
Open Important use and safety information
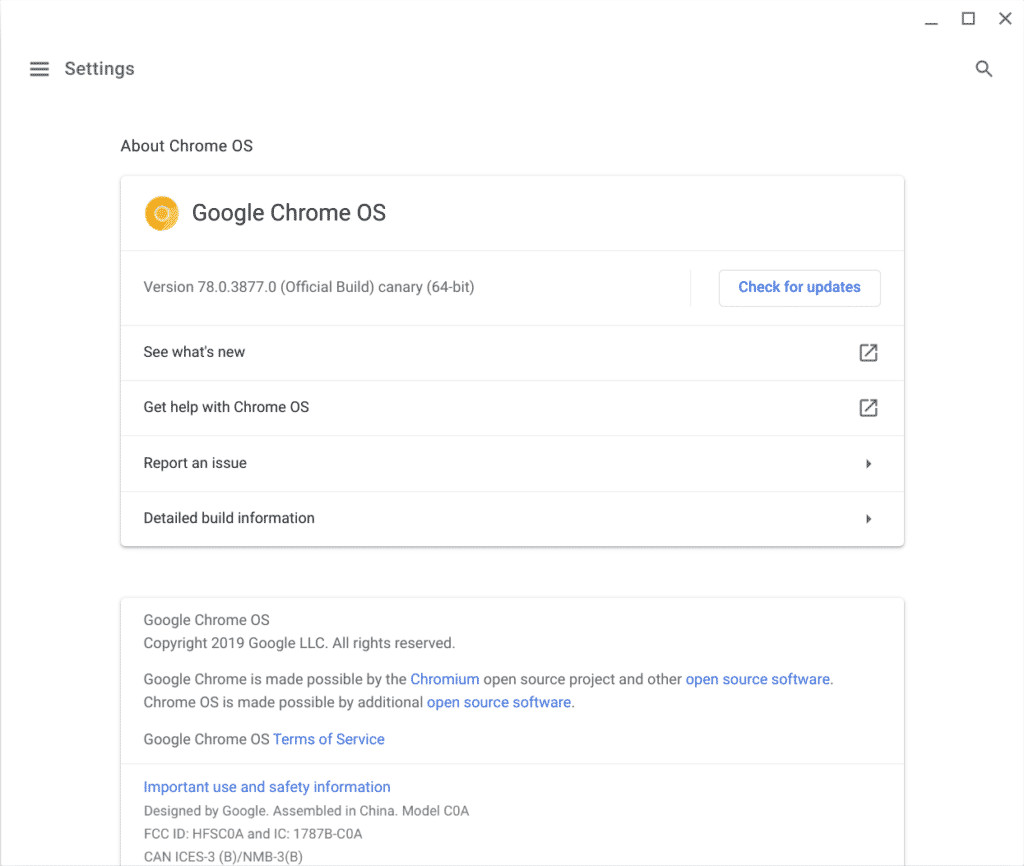click(x=267, y=787)
